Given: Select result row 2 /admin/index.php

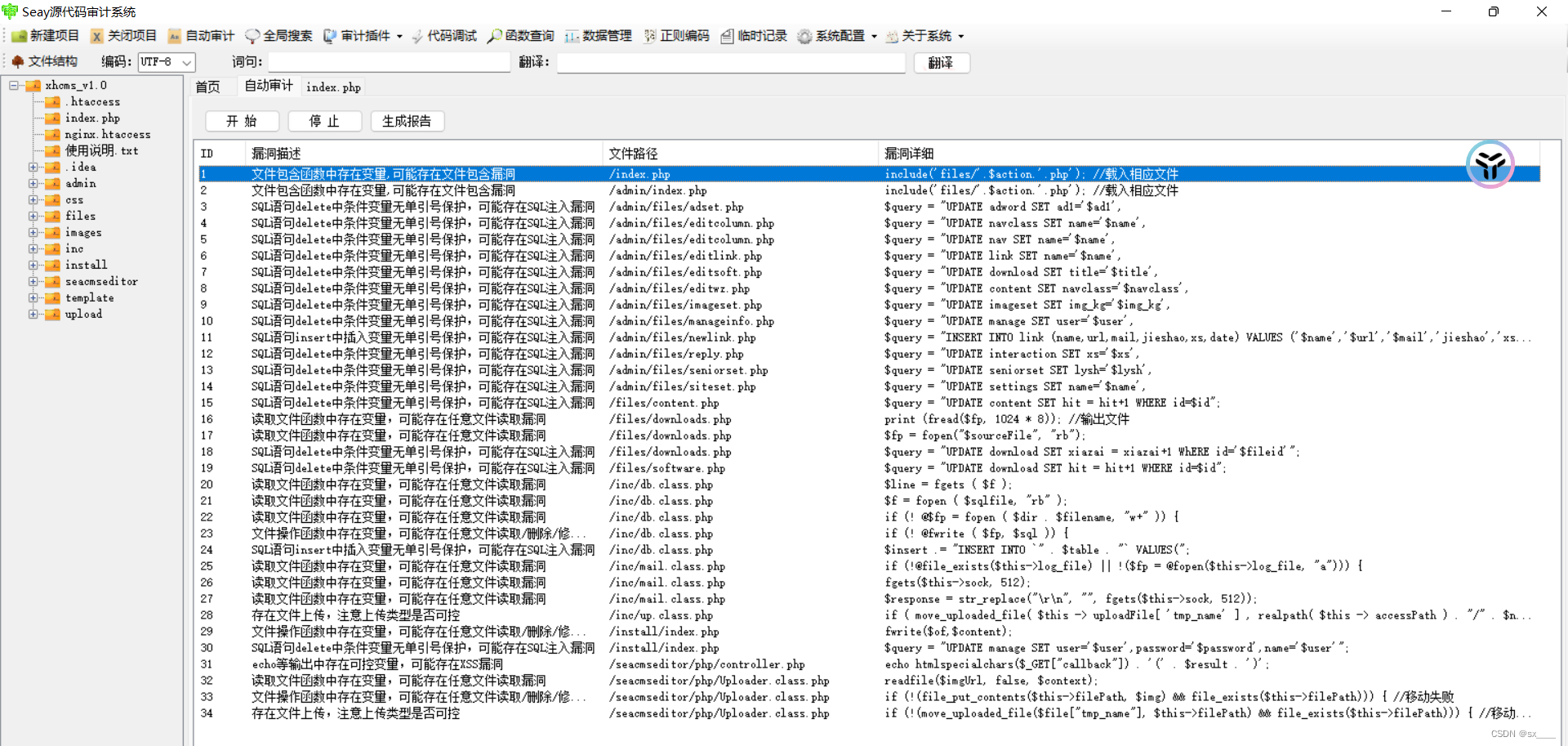Looking at the screenshot, I should click(869, 190).
